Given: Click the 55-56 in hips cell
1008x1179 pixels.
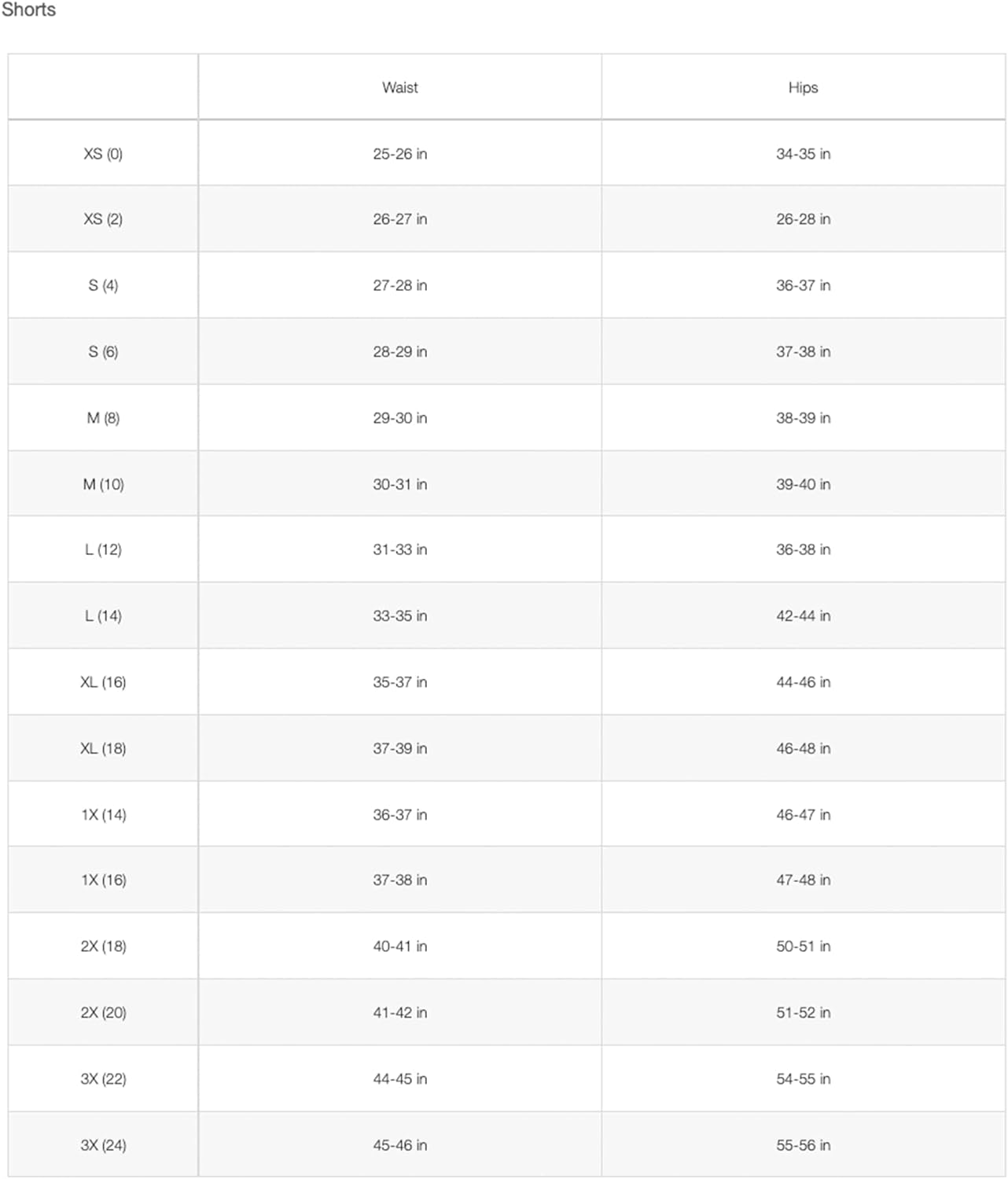Looking at the screenshot, I should (x=803, y=1145).
